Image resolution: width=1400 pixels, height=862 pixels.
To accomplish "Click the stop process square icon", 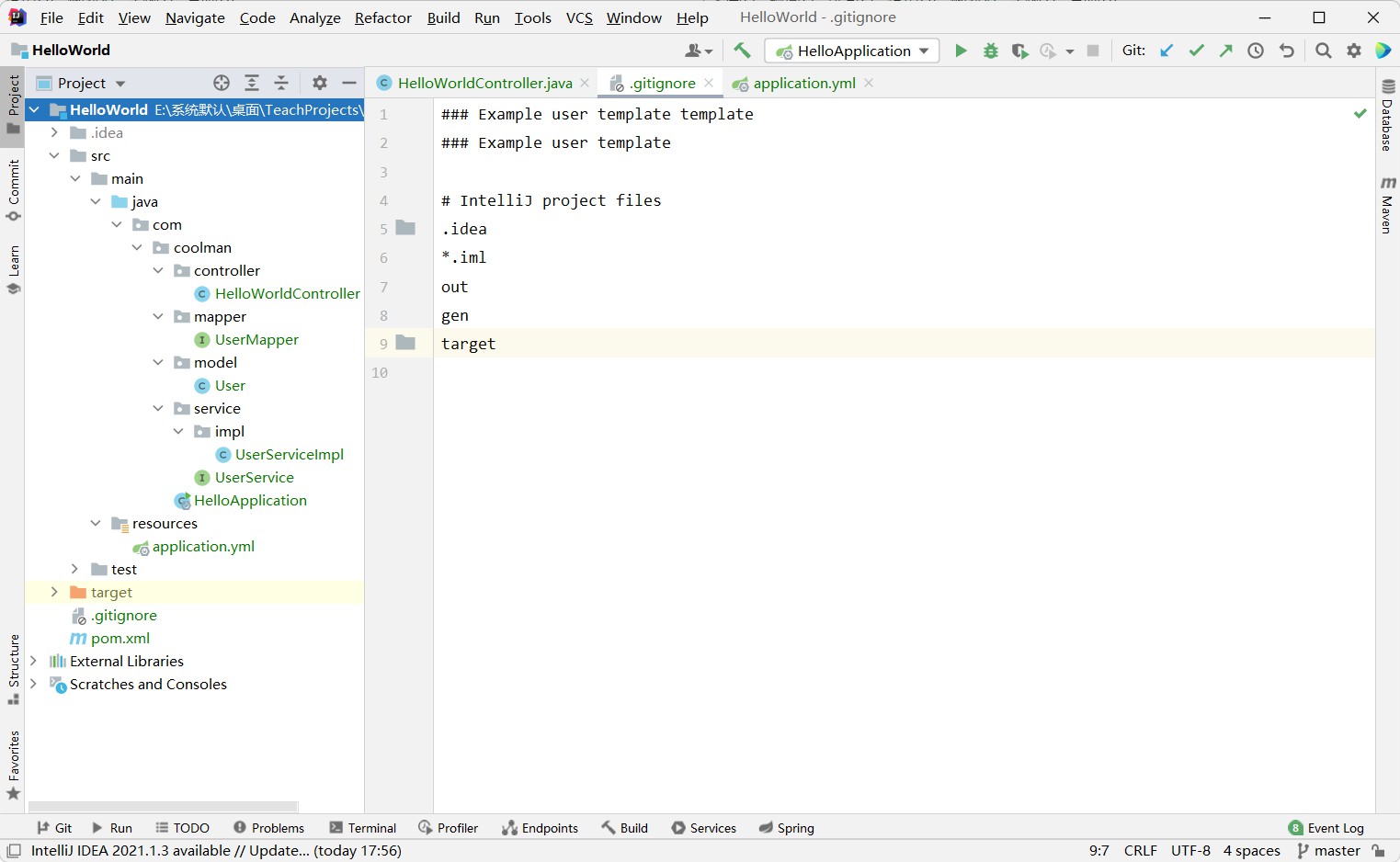I will [1093, 51].
